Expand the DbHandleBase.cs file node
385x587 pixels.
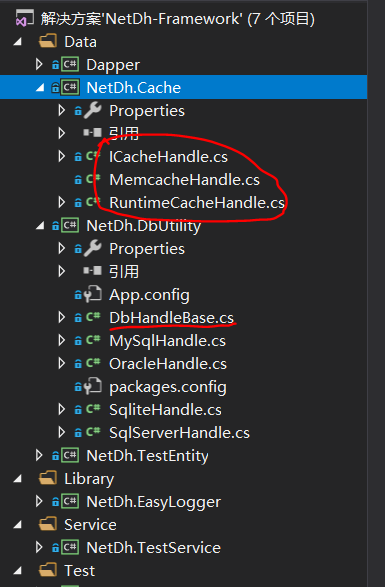point(62,317)
